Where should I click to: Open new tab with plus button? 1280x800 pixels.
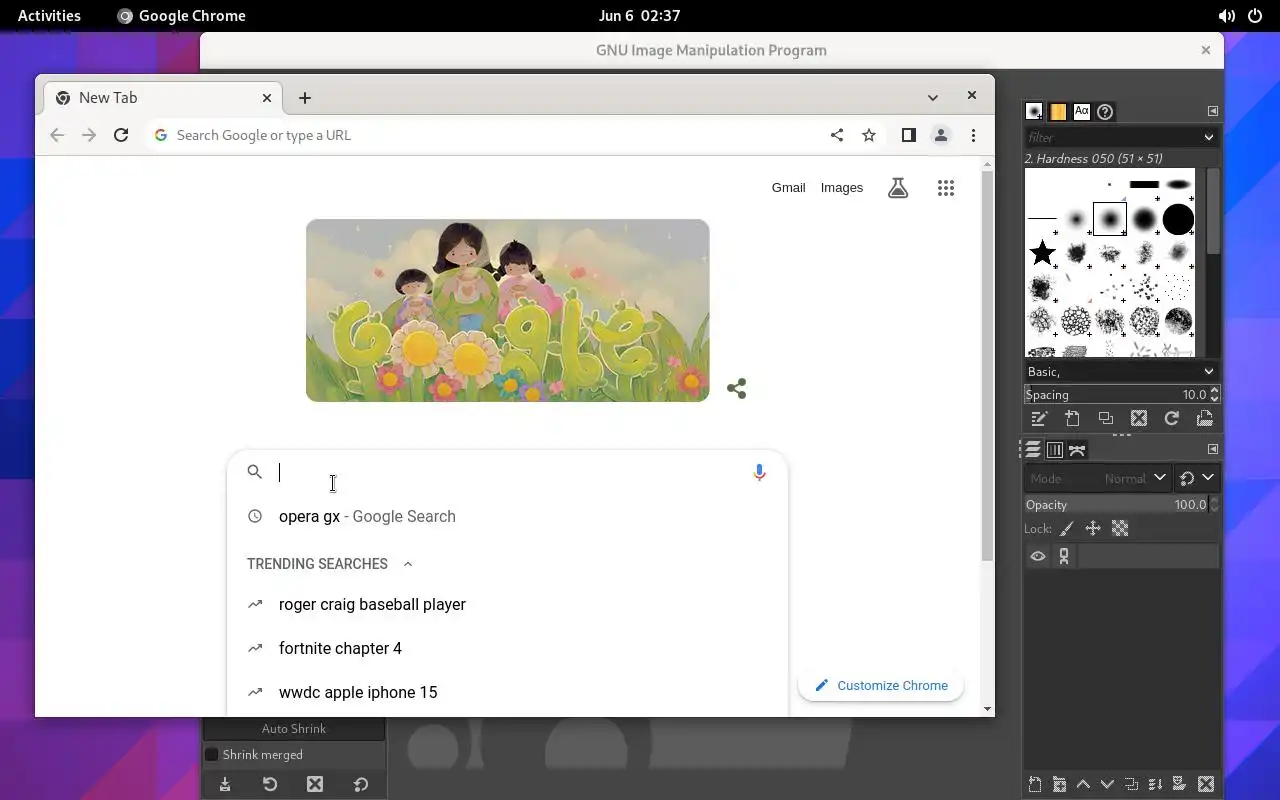point(305,97)
